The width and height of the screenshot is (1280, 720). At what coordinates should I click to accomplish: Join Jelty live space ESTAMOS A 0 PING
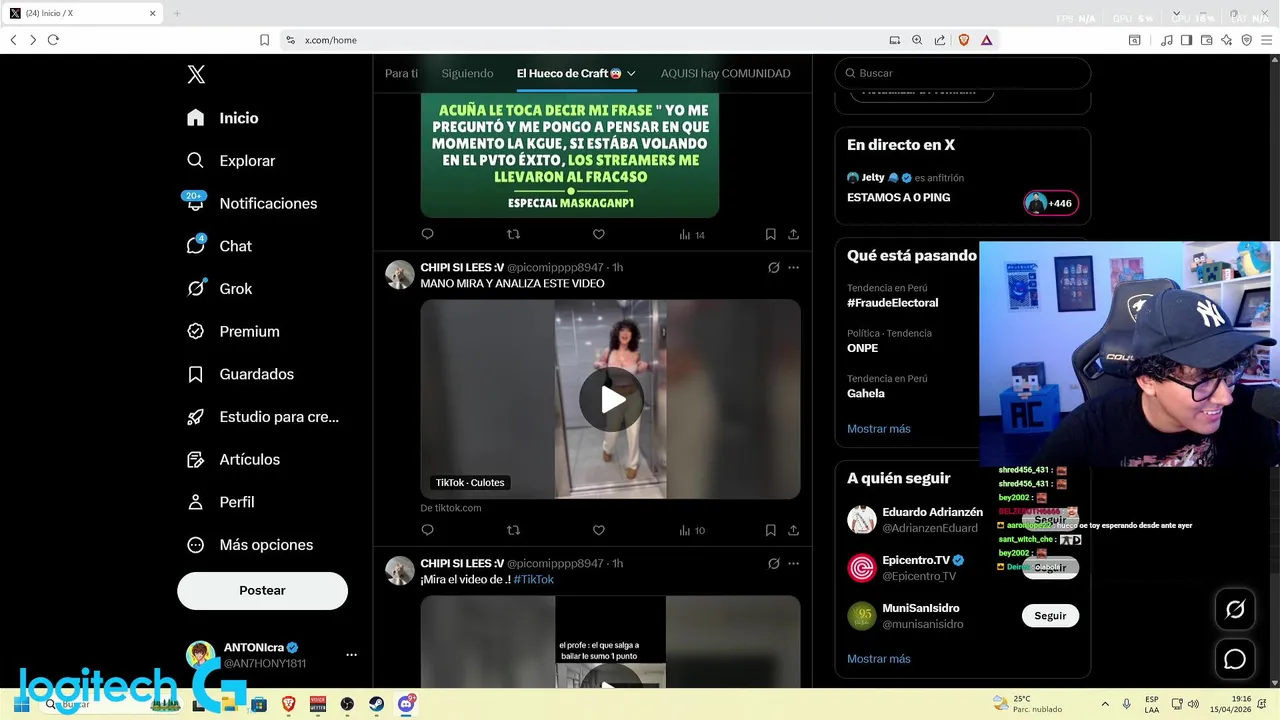pyautogui.click(x=899, y=197)
